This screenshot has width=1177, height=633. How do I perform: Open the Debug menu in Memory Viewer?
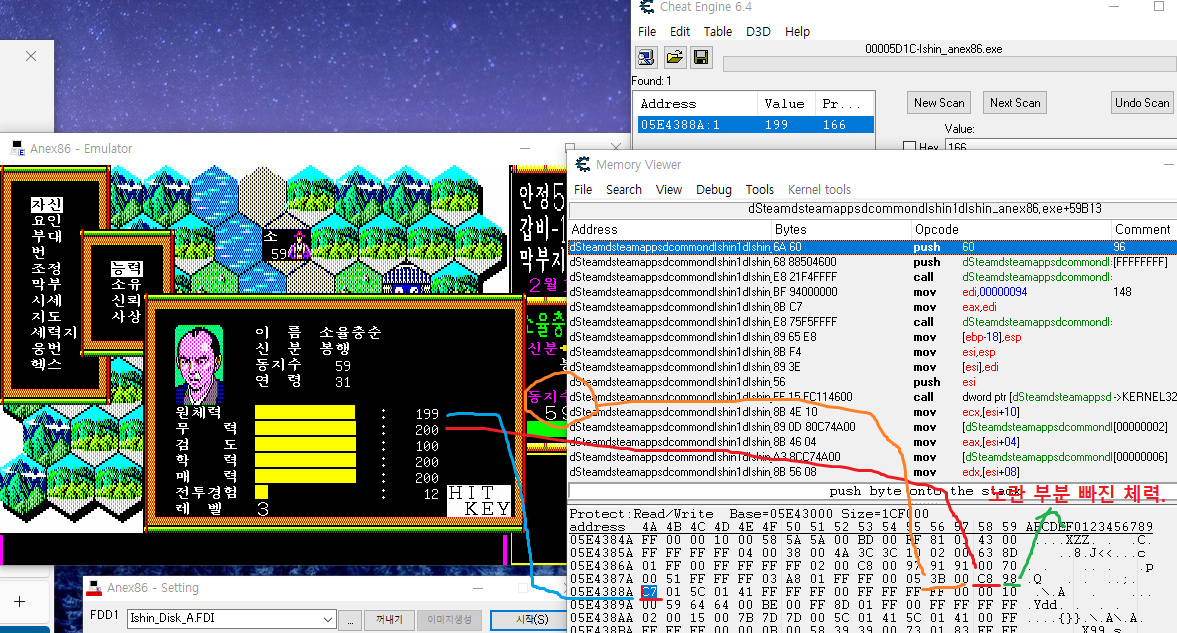point(714,190)
